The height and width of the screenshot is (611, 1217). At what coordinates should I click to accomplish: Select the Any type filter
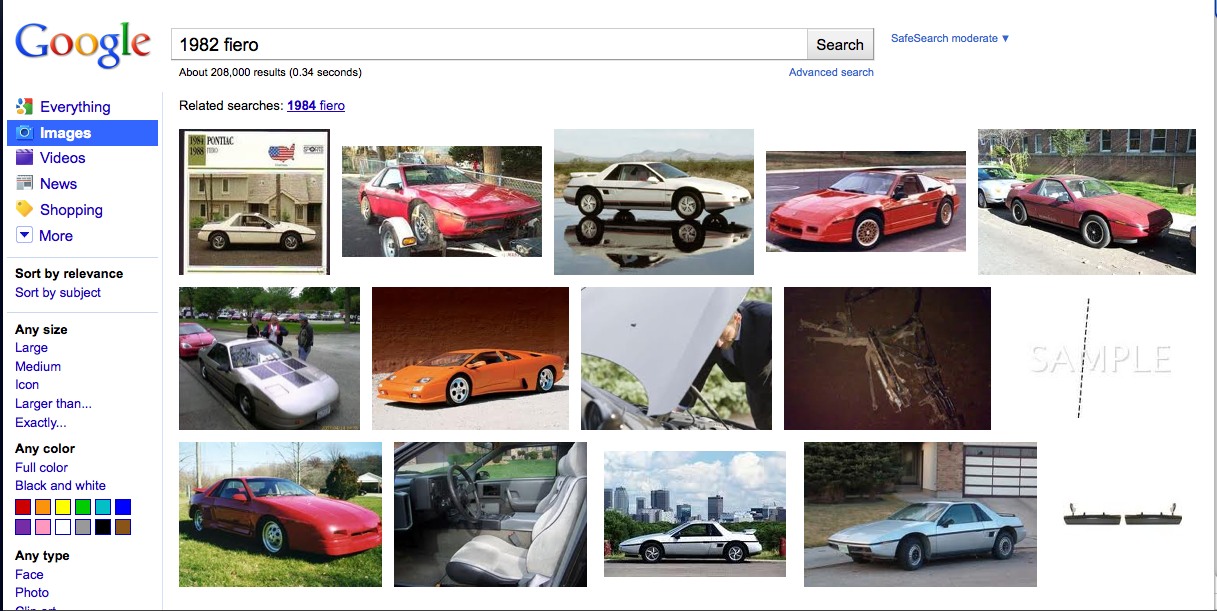42,555
